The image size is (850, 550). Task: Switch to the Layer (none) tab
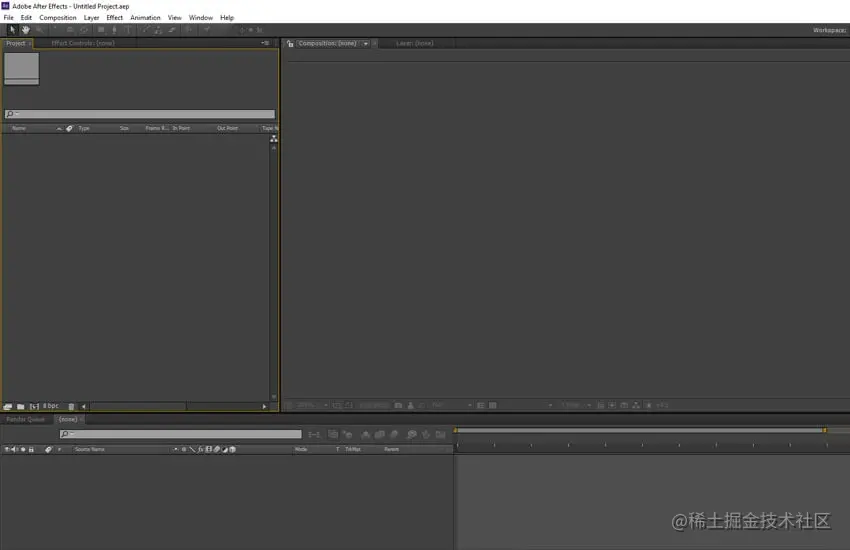pyautogui.click(x=415, y=43)
